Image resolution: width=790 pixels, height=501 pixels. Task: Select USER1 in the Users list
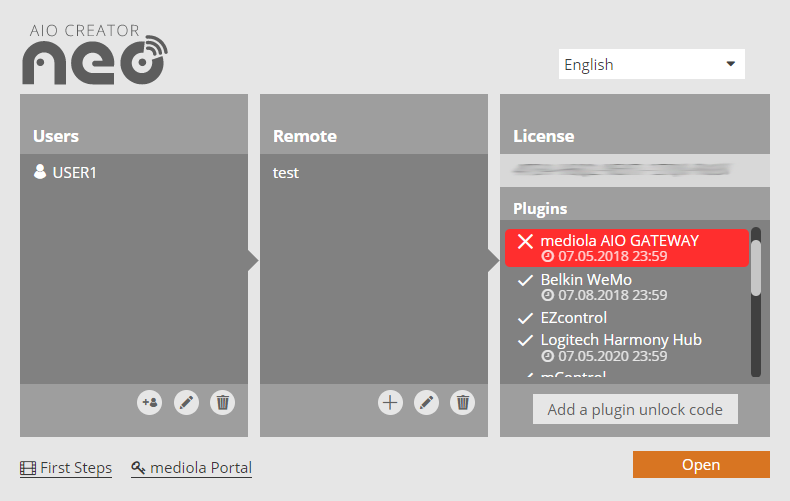pos(75,172)
